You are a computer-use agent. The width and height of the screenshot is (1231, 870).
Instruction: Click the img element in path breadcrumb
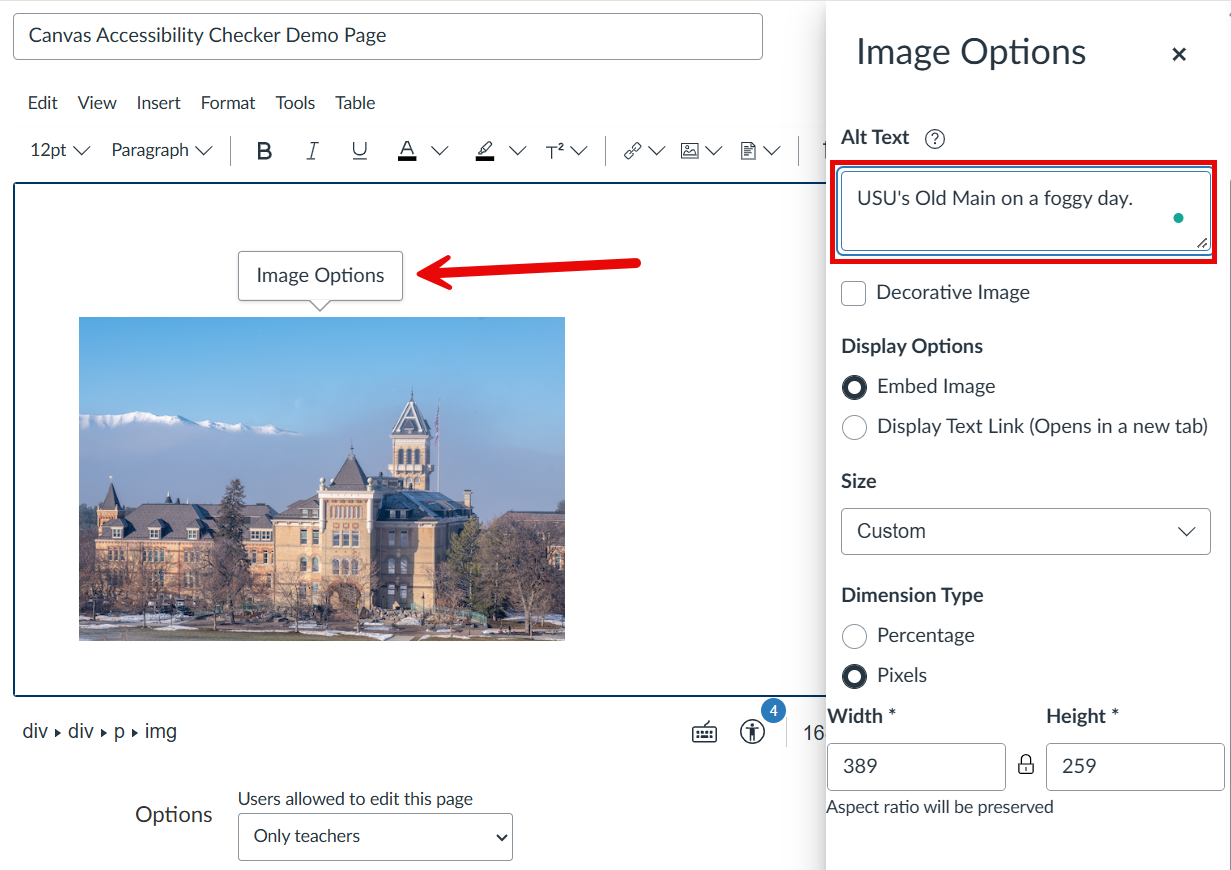[x=160, y=731]
